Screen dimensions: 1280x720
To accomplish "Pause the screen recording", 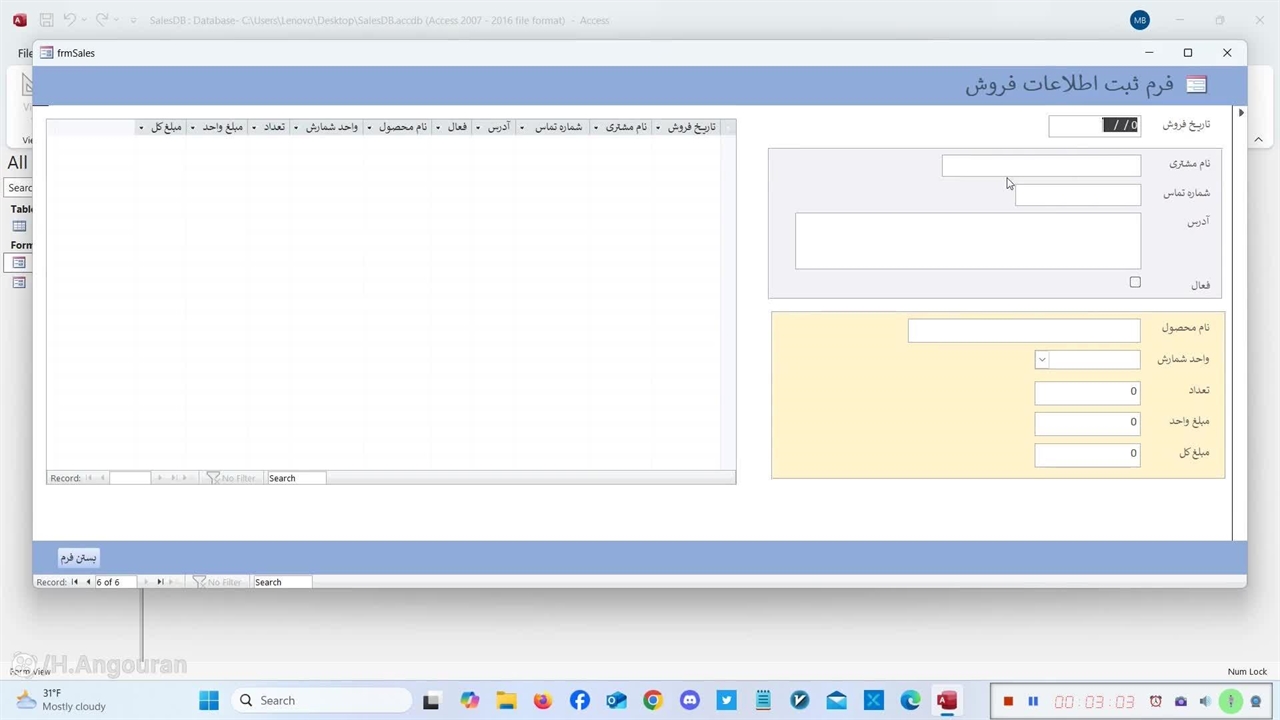I will coord(1033,701).
